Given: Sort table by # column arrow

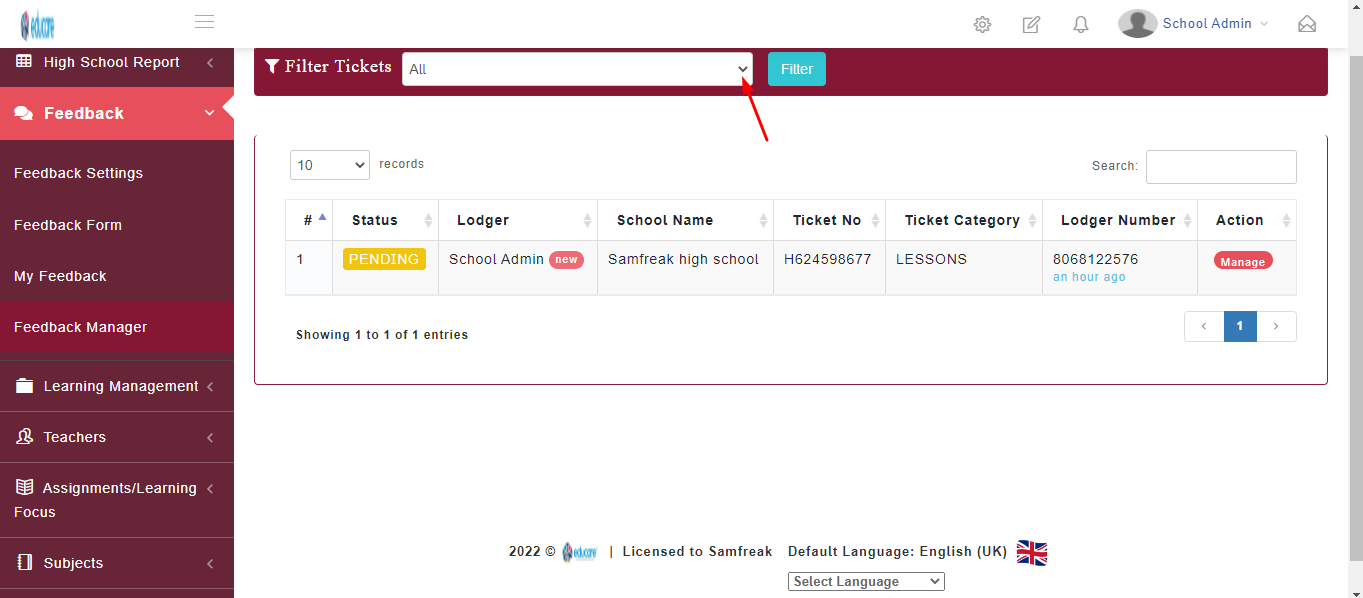Looking at the screenshot, I should pyautogui.click(x=322, y=216).
